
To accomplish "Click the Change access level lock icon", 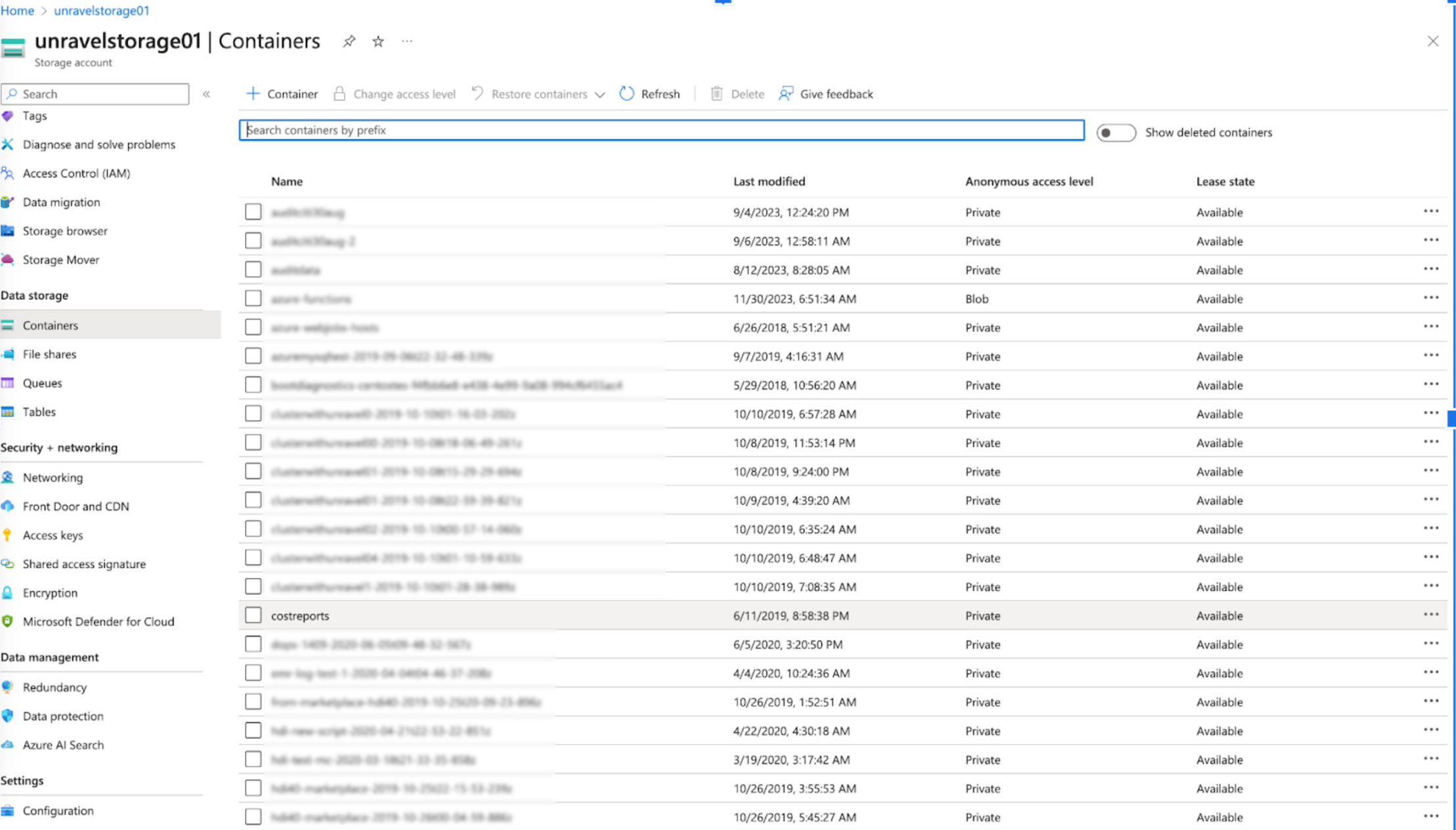I will [x=339, y=94].
